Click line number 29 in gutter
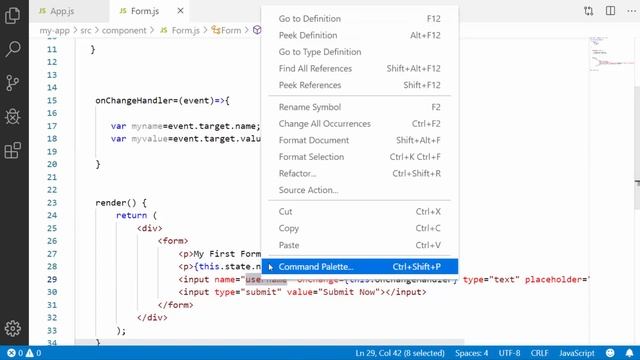 pyautogui.click(x=52, y=280)
